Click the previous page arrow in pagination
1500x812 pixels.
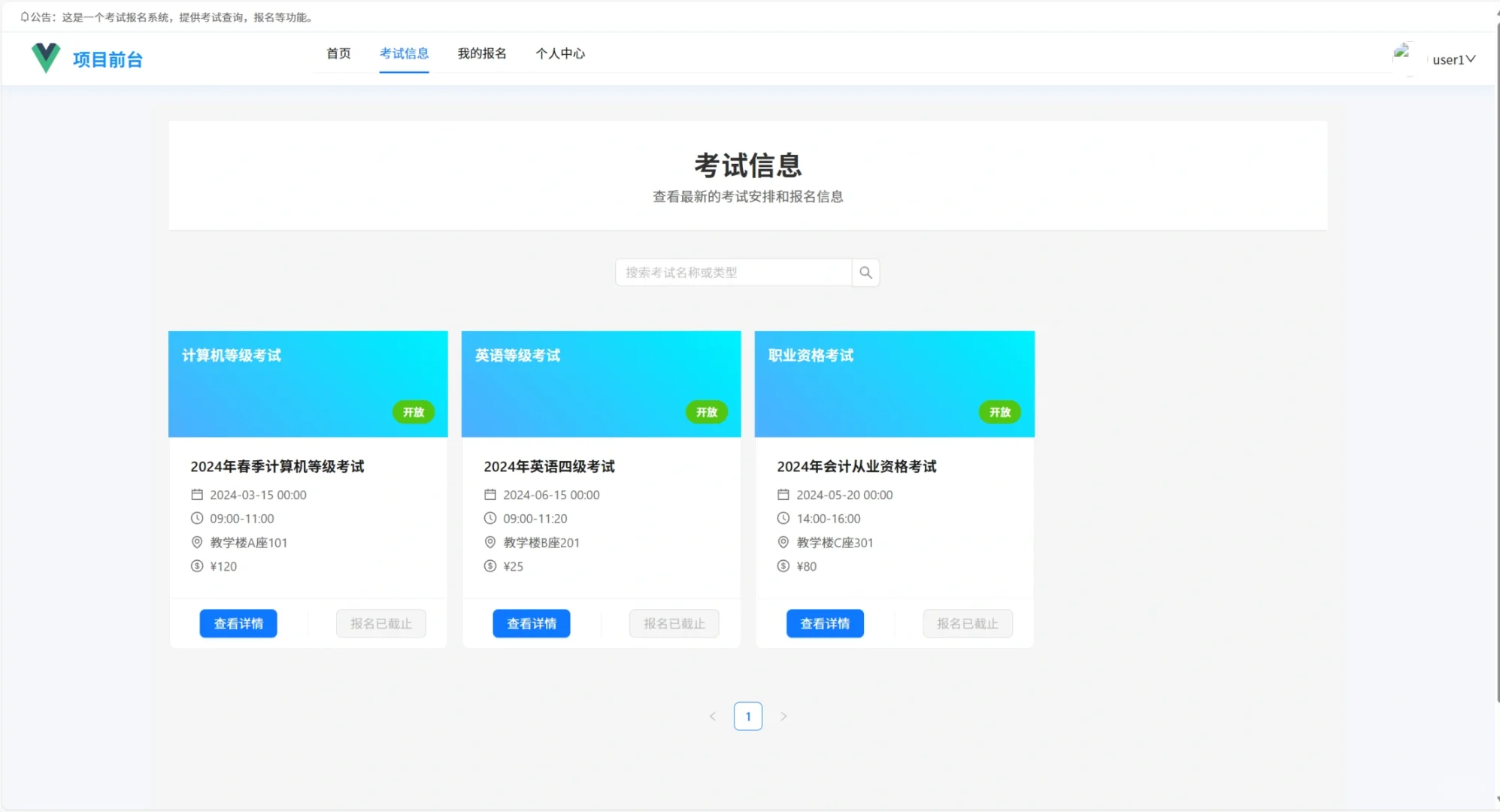tap(712, 716)
